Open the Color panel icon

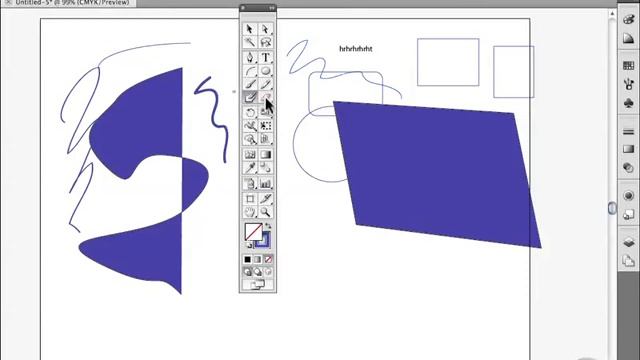629,19
